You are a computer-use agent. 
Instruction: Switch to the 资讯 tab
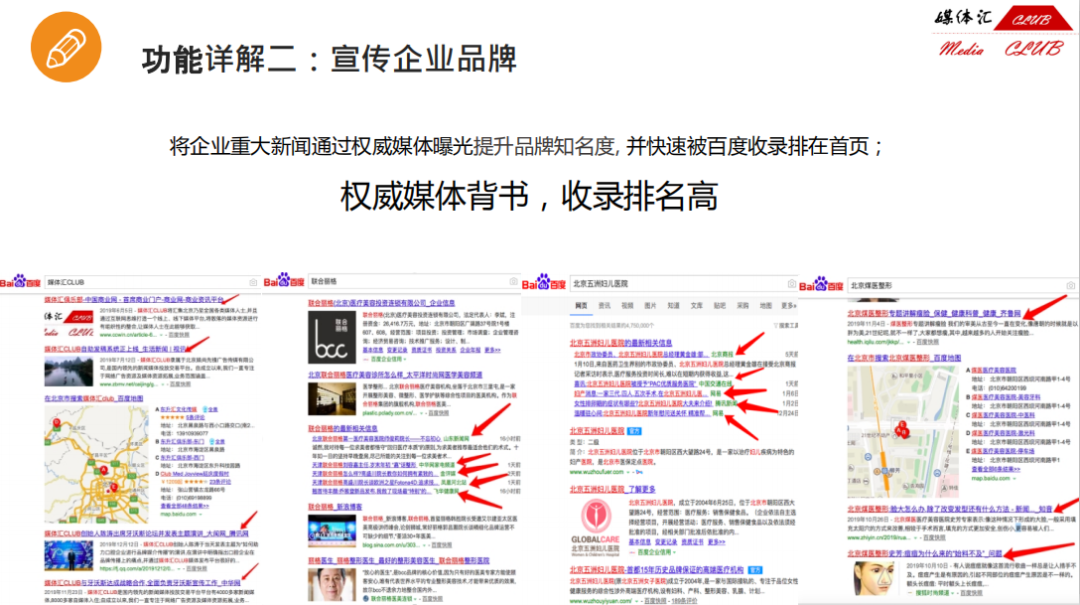coord(604,305)
